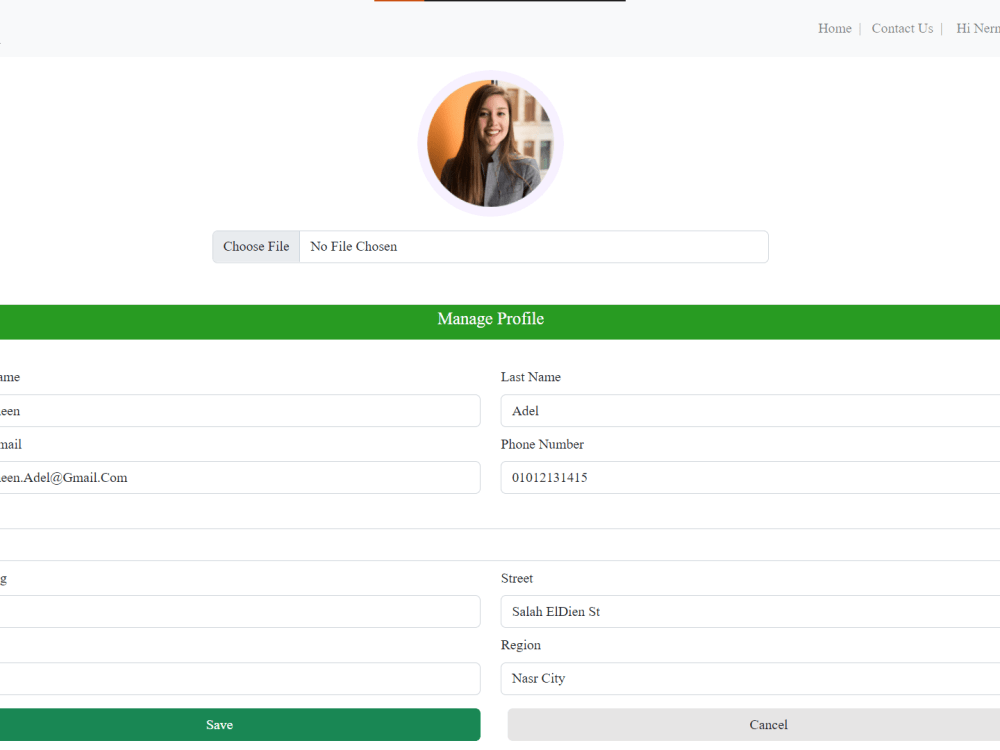
Task: Click the No File Chosen field
Action: (x=534, y=247)
